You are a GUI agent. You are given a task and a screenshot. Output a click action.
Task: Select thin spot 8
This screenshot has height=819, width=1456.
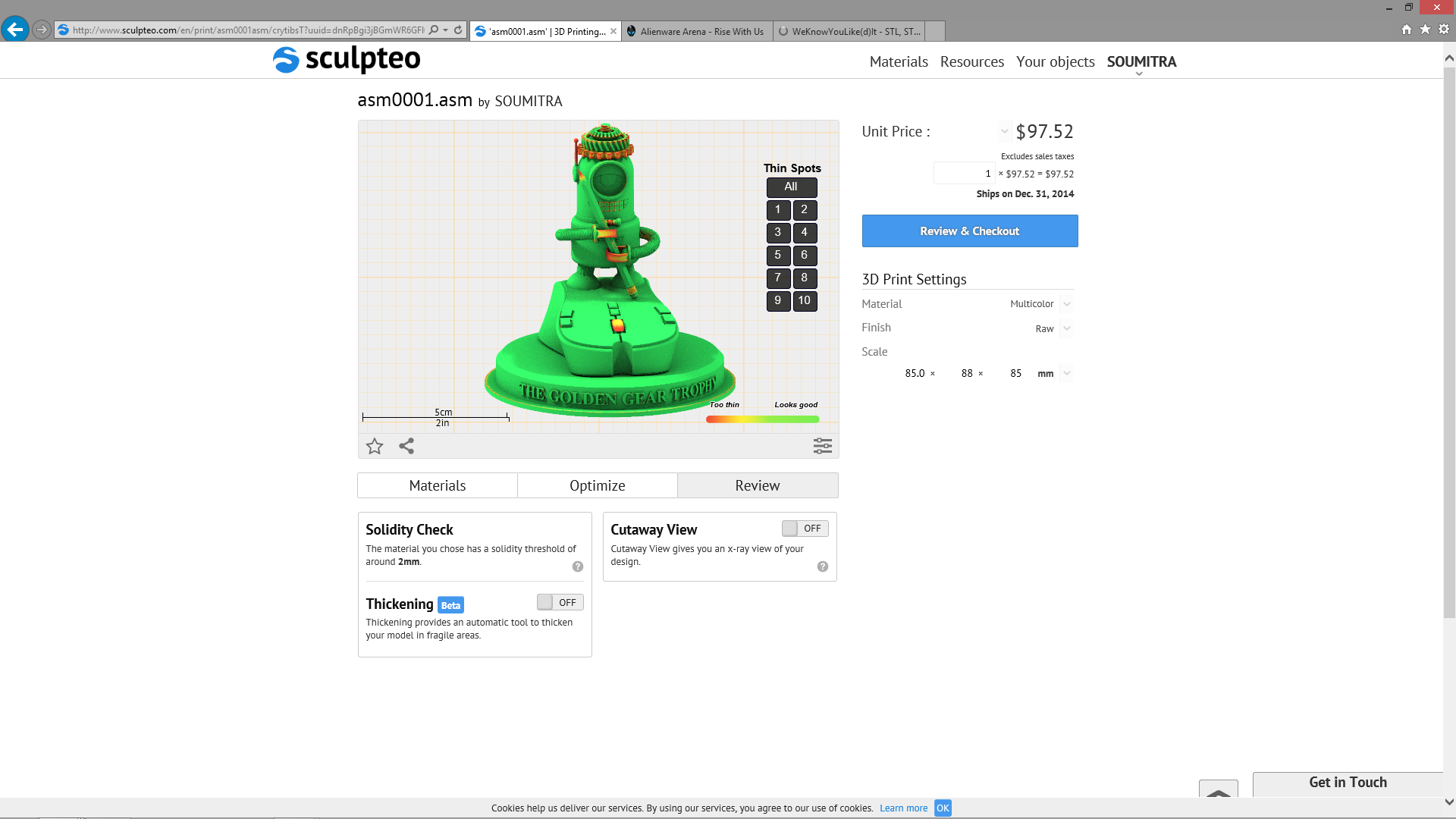click(805, 278)
